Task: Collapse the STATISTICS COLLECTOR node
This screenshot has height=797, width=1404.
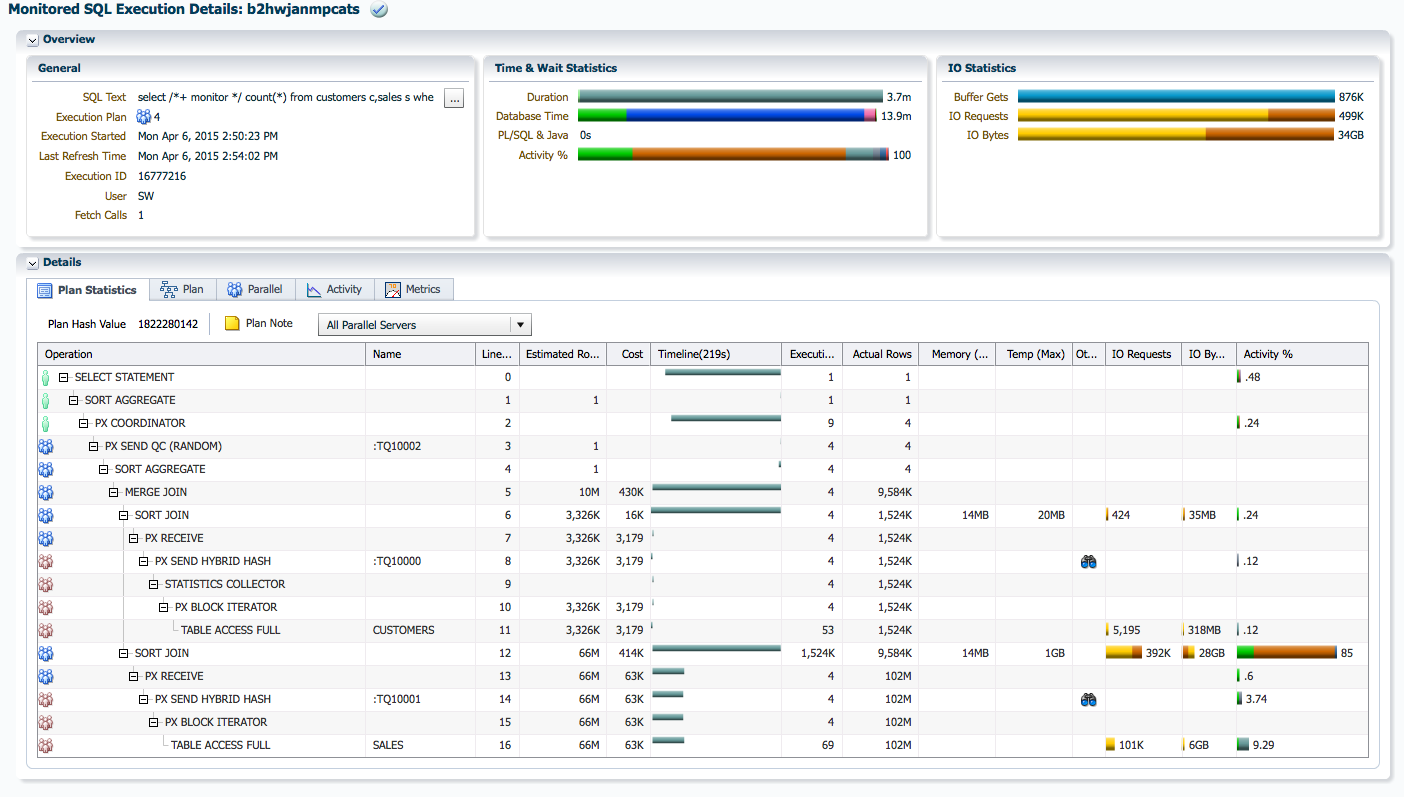Action: [x=154, y=585]
